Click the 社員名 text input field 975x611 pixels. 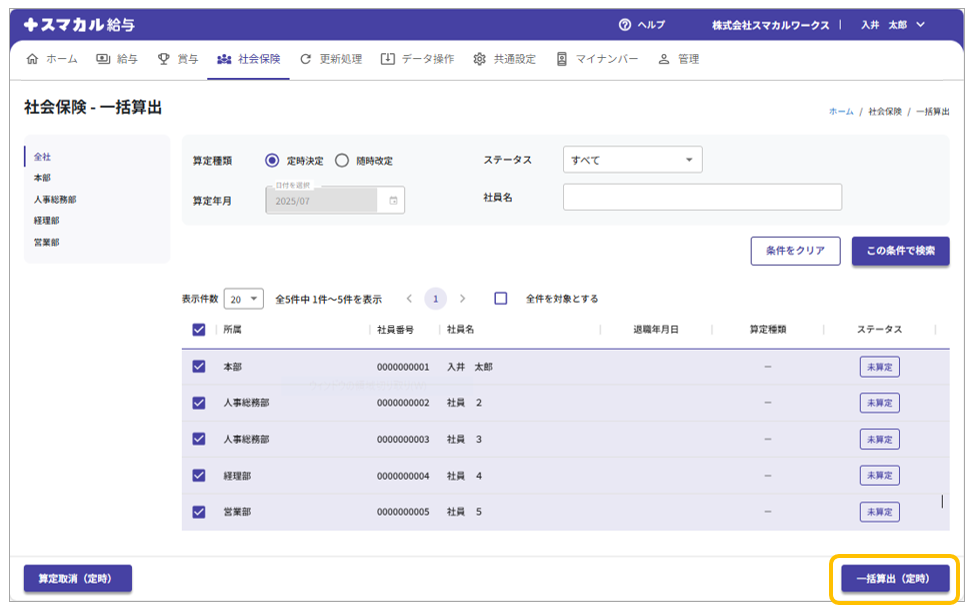[x=702, y=197]
